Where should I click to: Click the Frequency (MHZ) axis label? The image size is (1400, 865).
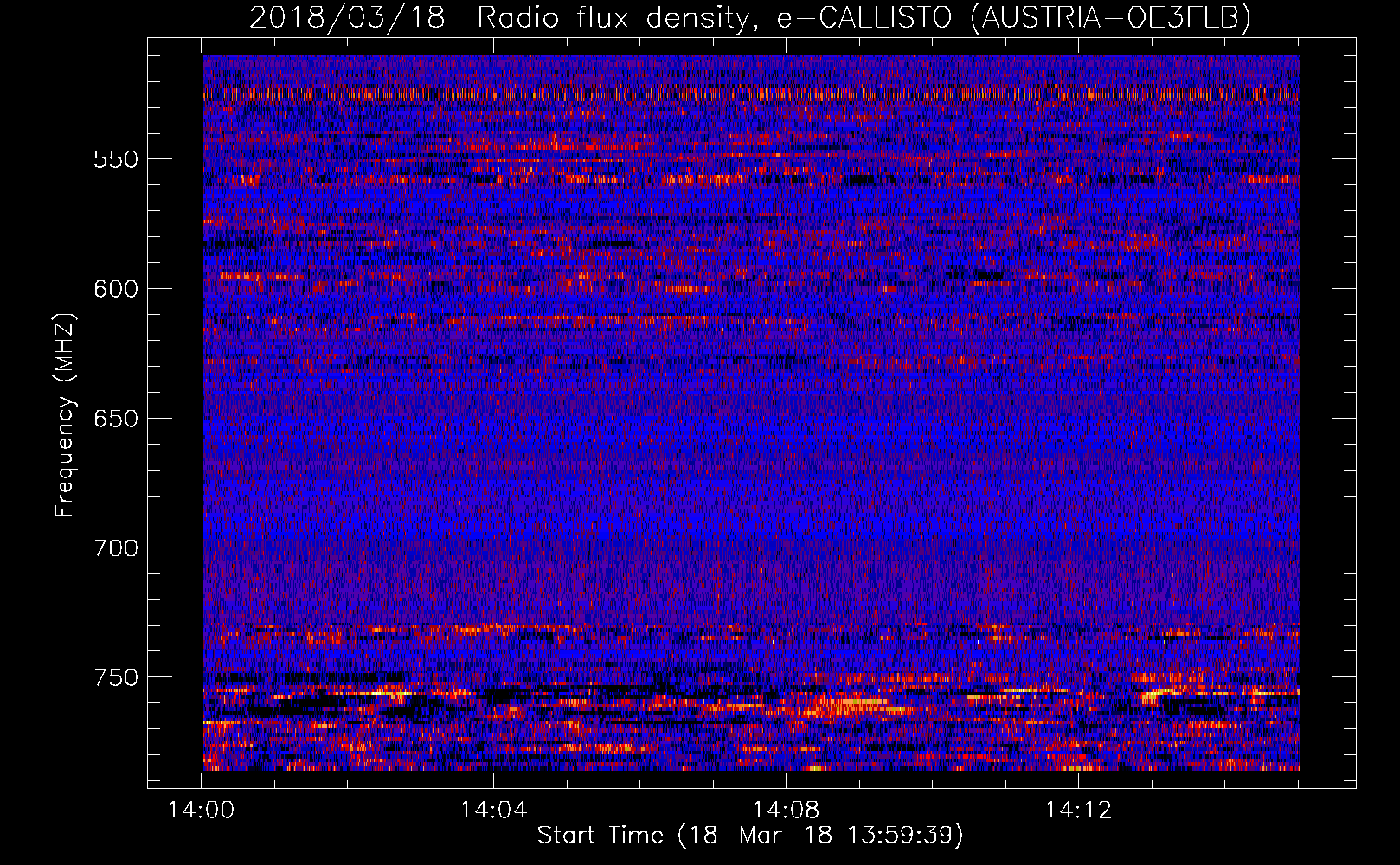(x=65, y=414)
